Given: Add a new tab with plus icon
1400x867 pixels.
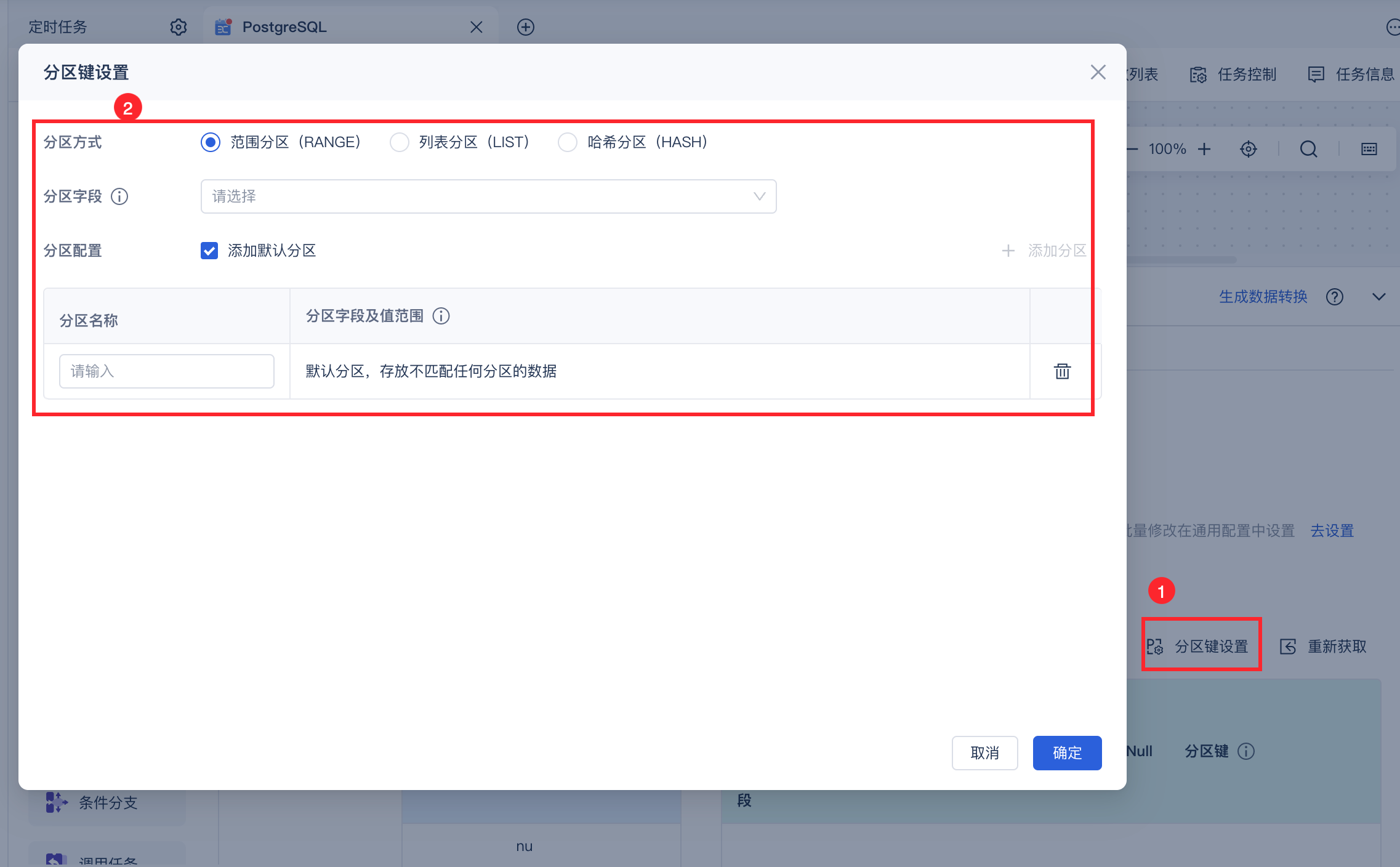Looking at the screenshot, I should click(525, 27).
